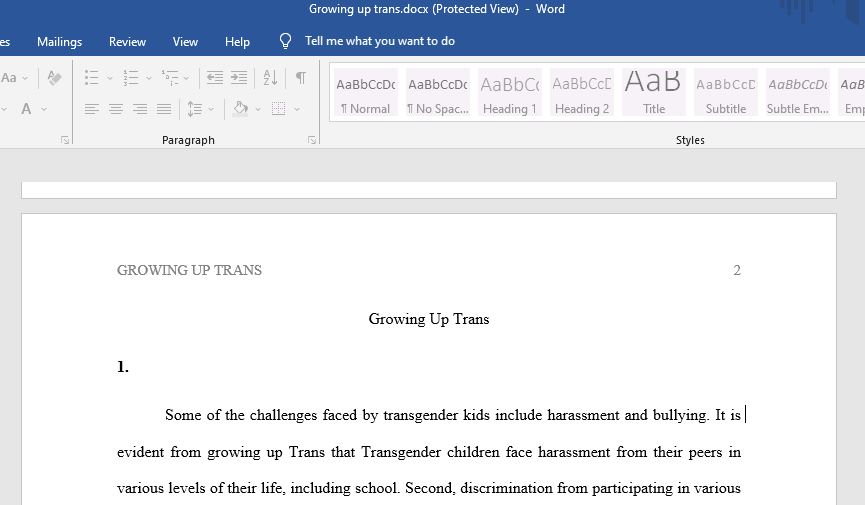Expand the Shading color dropdown arrow

tap(258, 109)
